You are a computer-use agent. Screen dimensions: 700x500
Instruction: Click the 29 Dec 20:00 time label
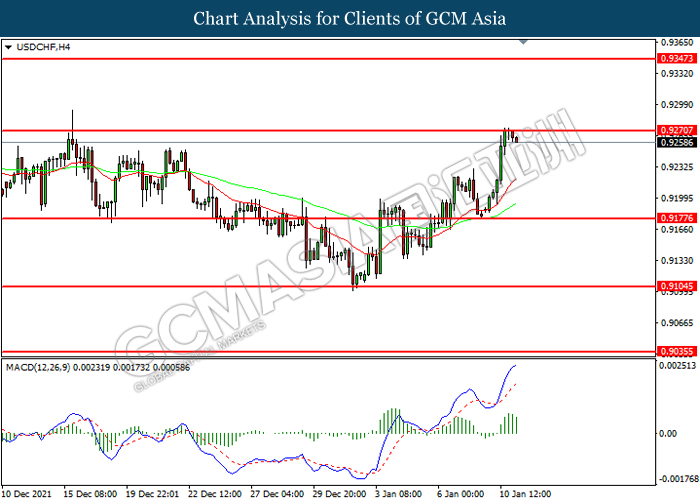[340, 494]
